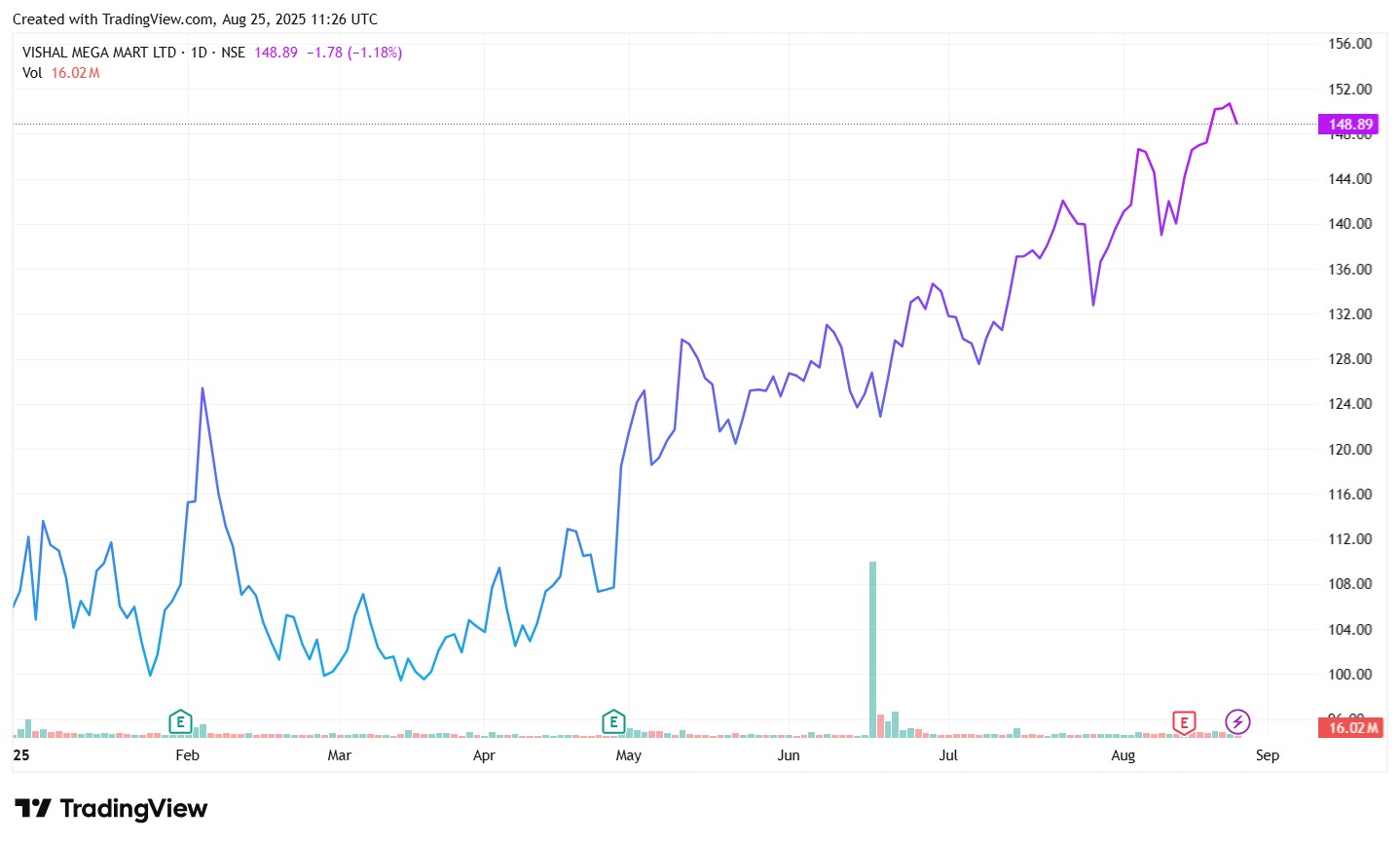Select the purple 148.89 current price label
Viewport: 1400px width, 845px height.
tap(1349, 125)
